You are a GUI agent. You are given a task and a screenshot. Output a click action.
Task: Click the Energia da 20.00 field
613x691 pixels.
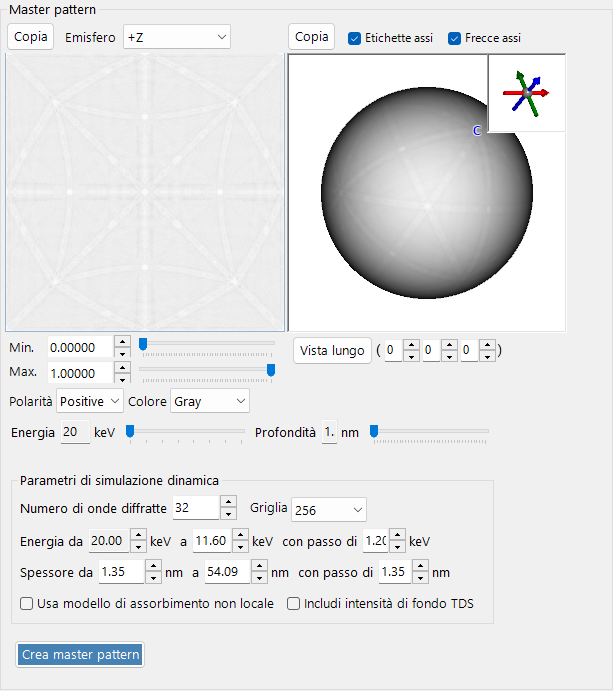pos(109,541)
